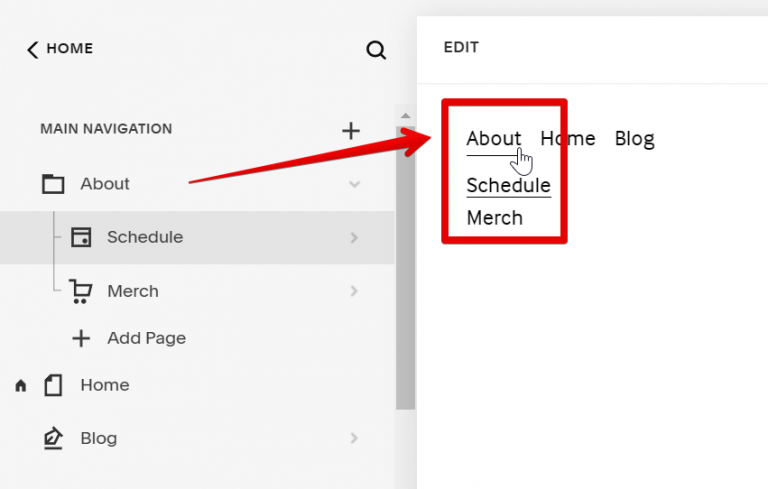Open Schedule page settings arrow
Image resolution: width=768 pixels, height=489 pixels.
click(354, 238)
